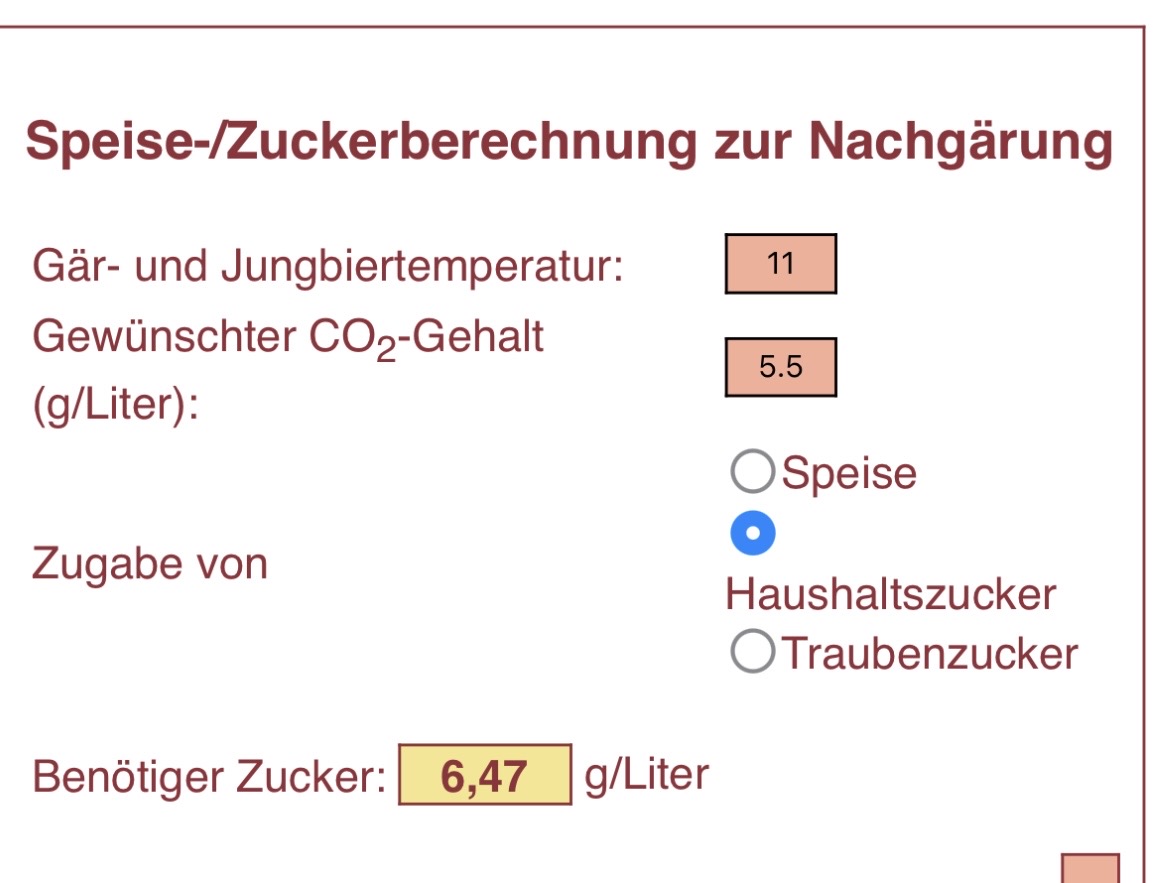
Task: Click the 'Speise' option label text
Action: click(848, 472)
